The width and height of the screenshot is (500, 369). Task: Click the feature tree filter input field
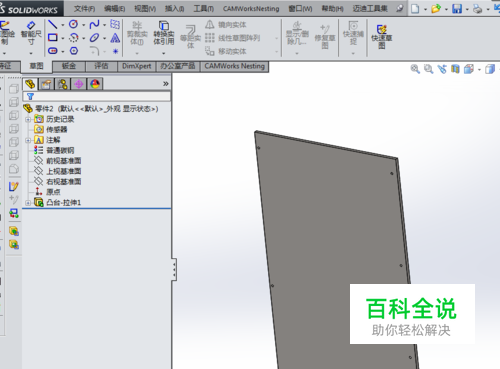[x=97, y=96]
